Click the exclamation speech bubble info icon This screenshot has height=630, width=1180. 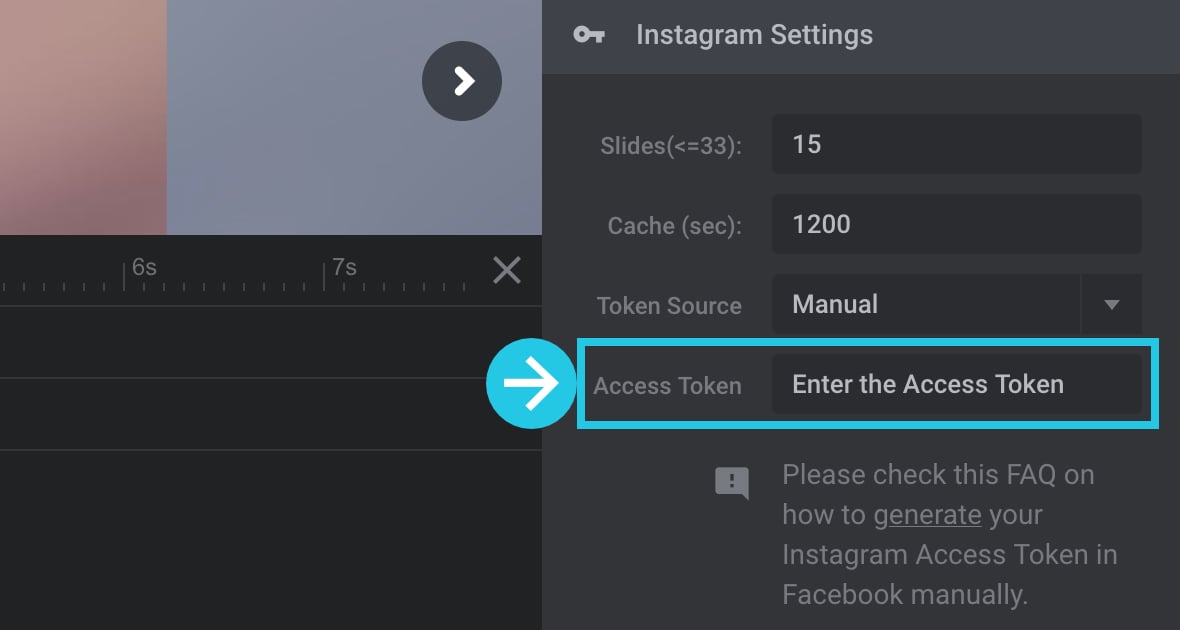pyautogui.click(x=731, y=482)
